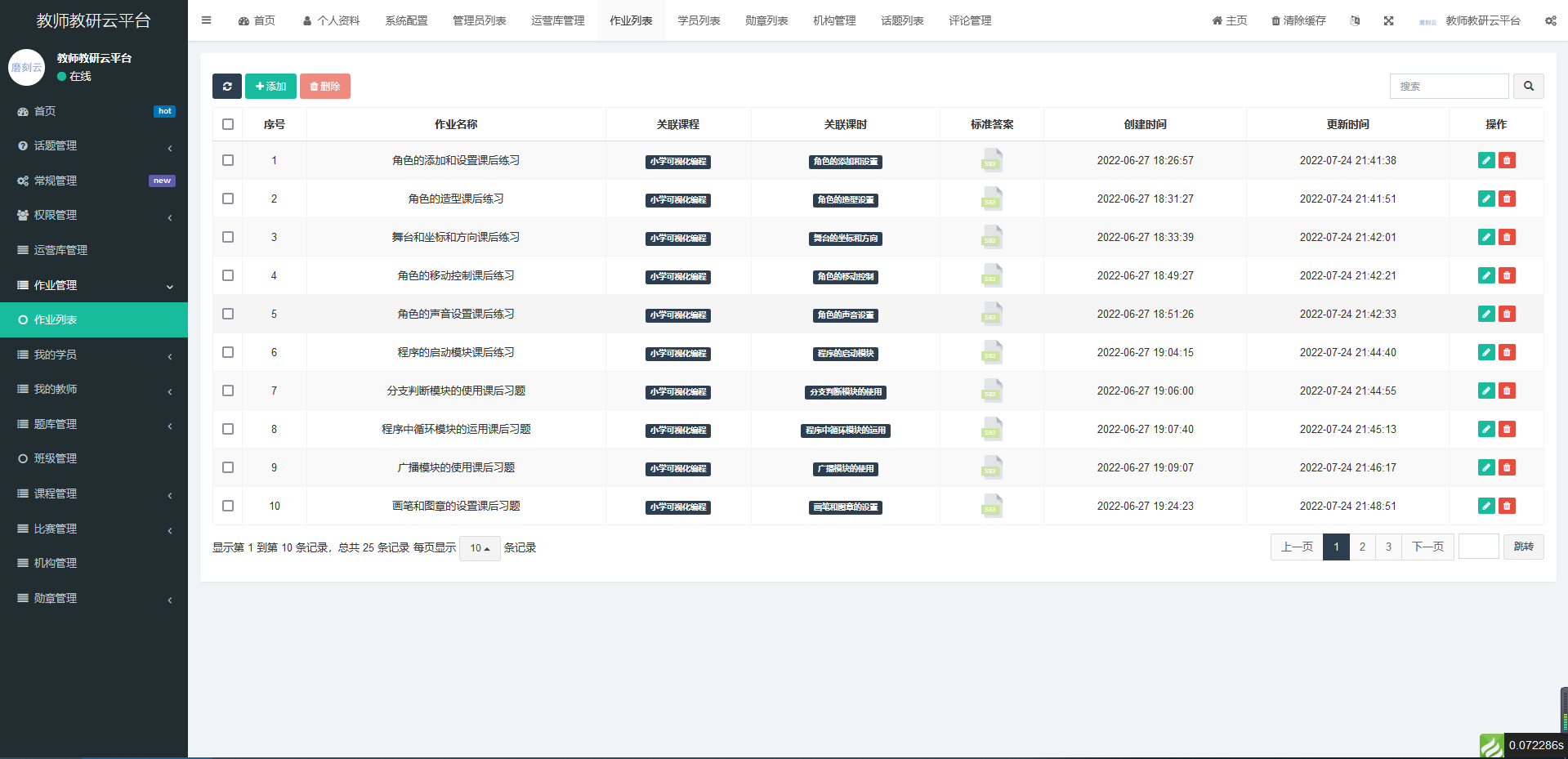1568x759 pixels.
Task: Click the fullscreen icon in top bar
Action: 1388,21
